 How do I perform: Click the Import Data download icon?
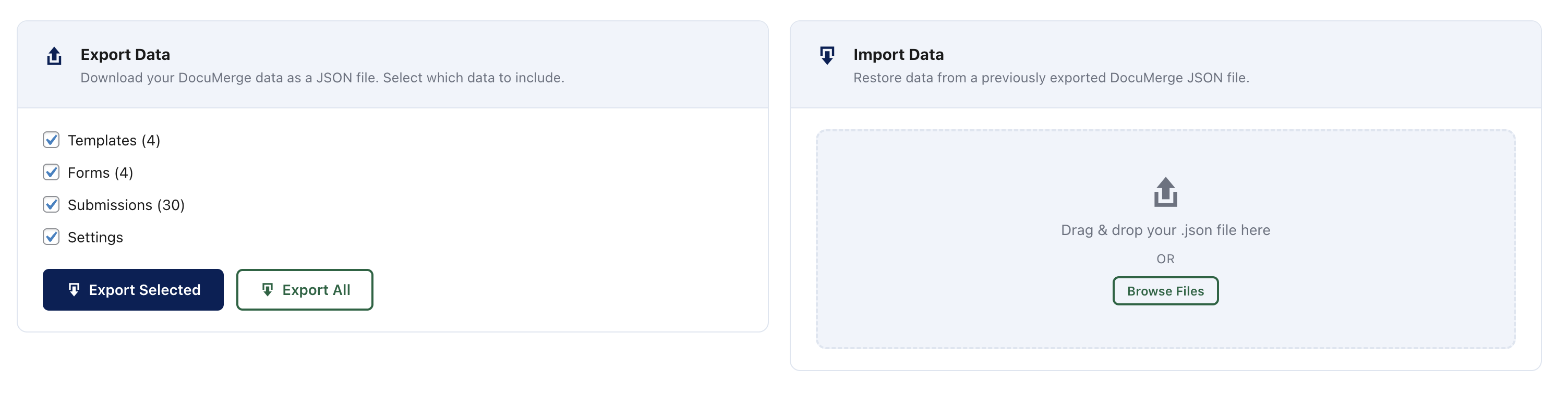point(828,56)
